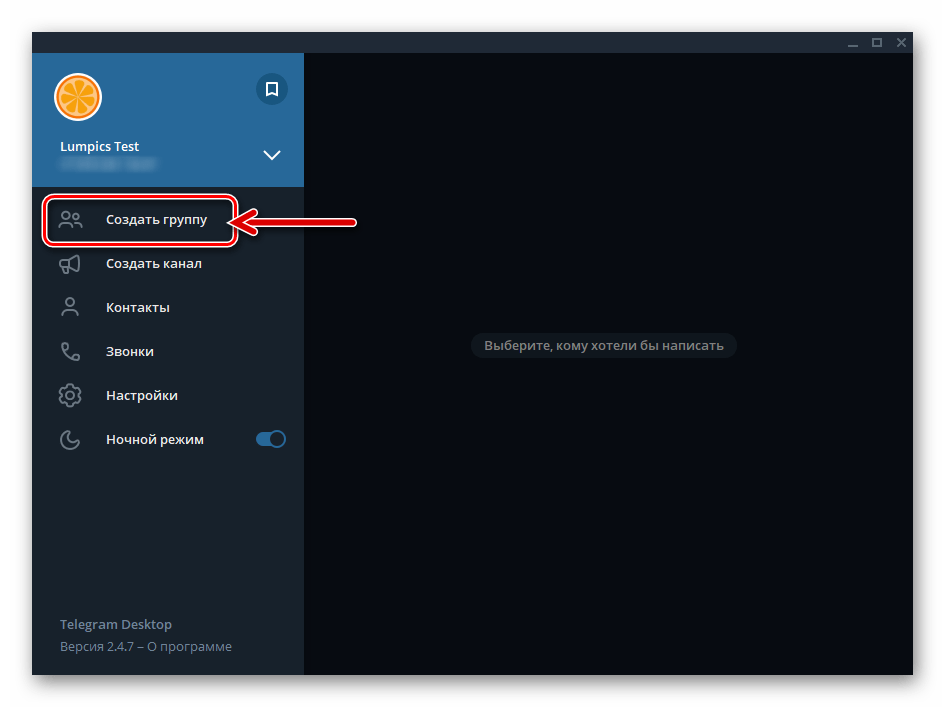The height and width of the screenshot is (707, 945).
Task: Click the "Lumpics Test" account name
Action: click(x=99, y=147)
